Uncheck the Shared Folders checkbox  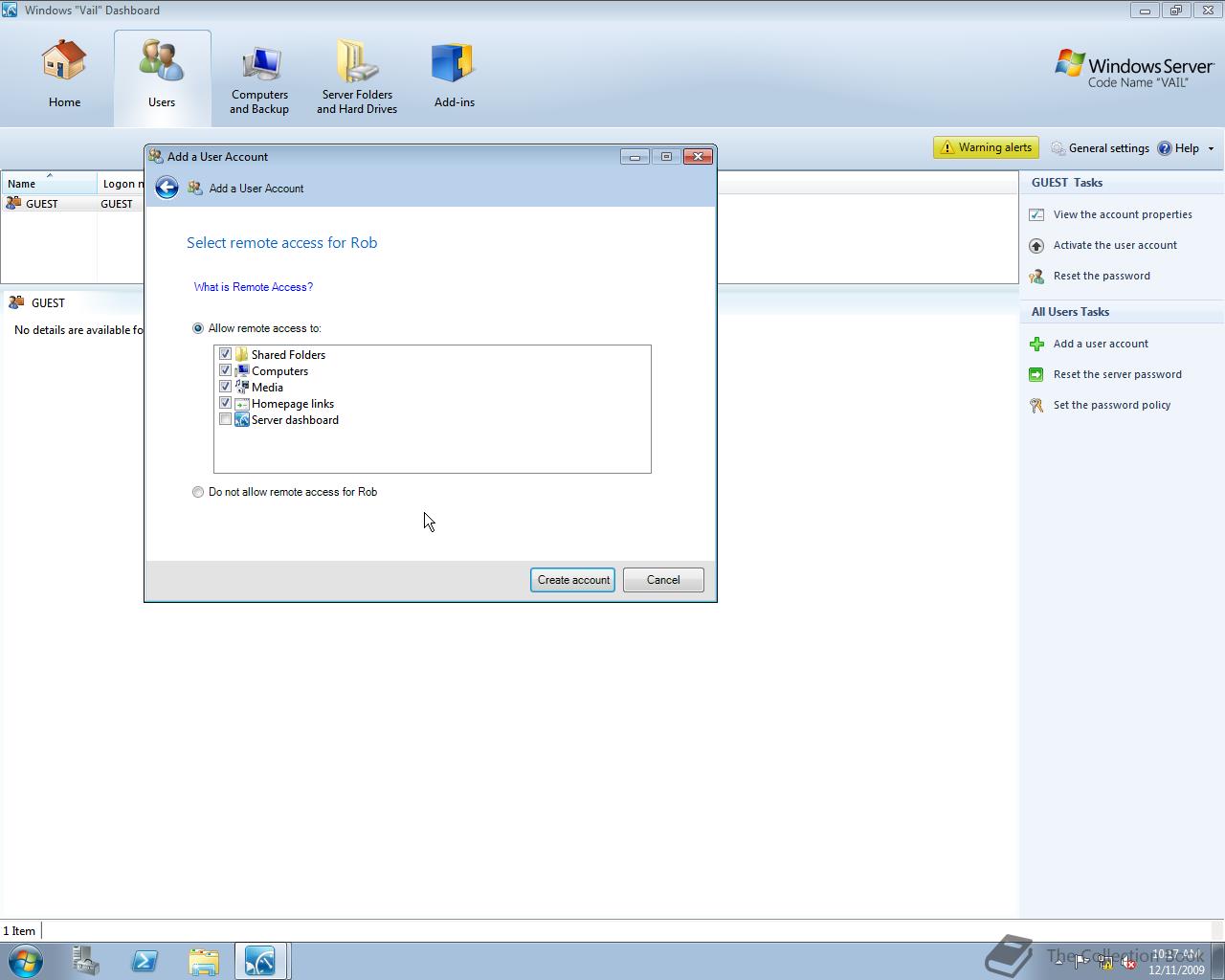tap(225, 354)
